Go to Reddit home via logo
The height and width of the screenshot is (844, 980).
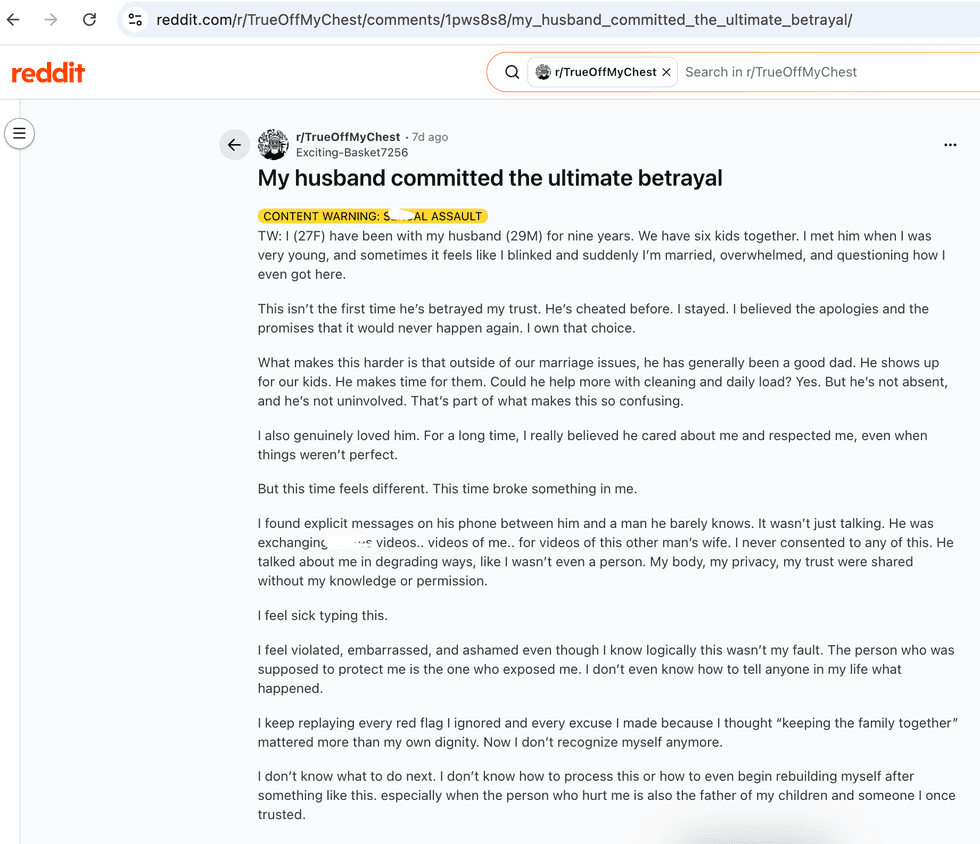[48, 73]
